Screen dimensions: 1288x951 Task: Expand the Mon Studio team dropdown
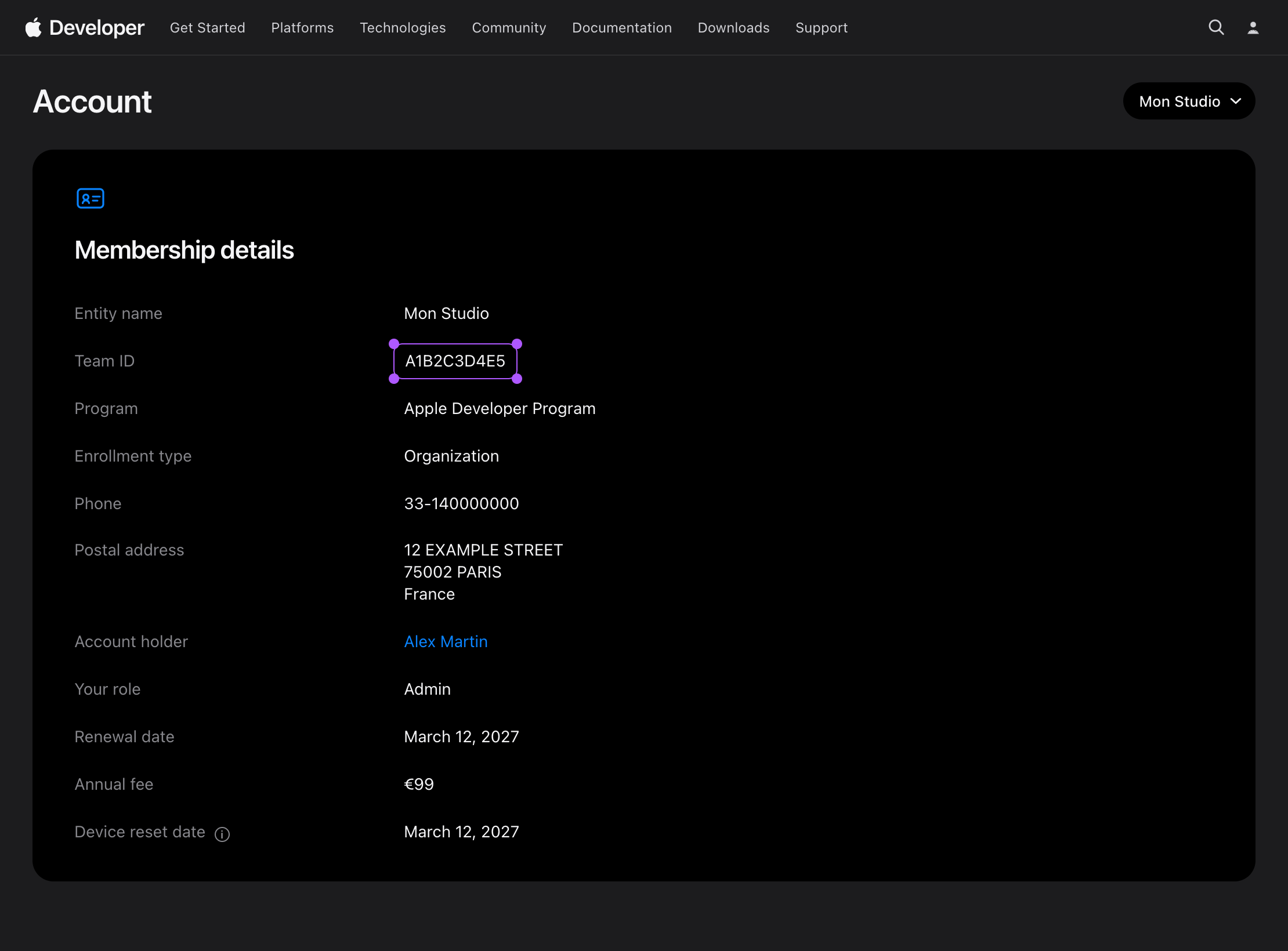pyautogui.click(x=1189, y=101)
